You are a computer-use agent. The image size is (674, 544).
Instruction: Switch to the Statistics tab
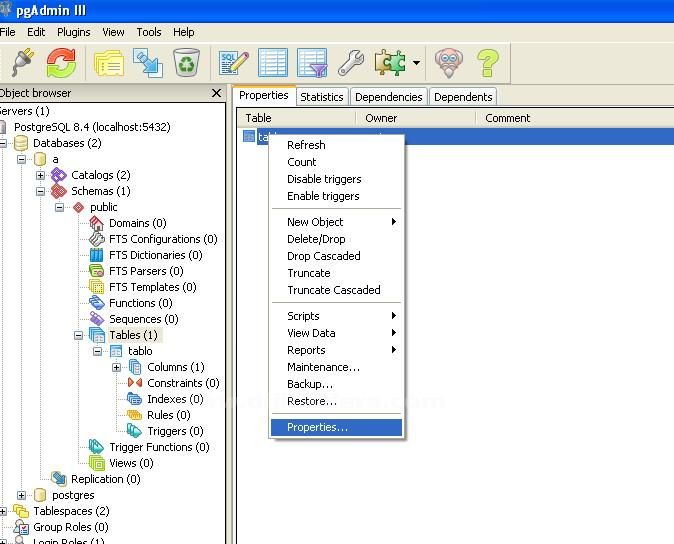click(322, 97)
